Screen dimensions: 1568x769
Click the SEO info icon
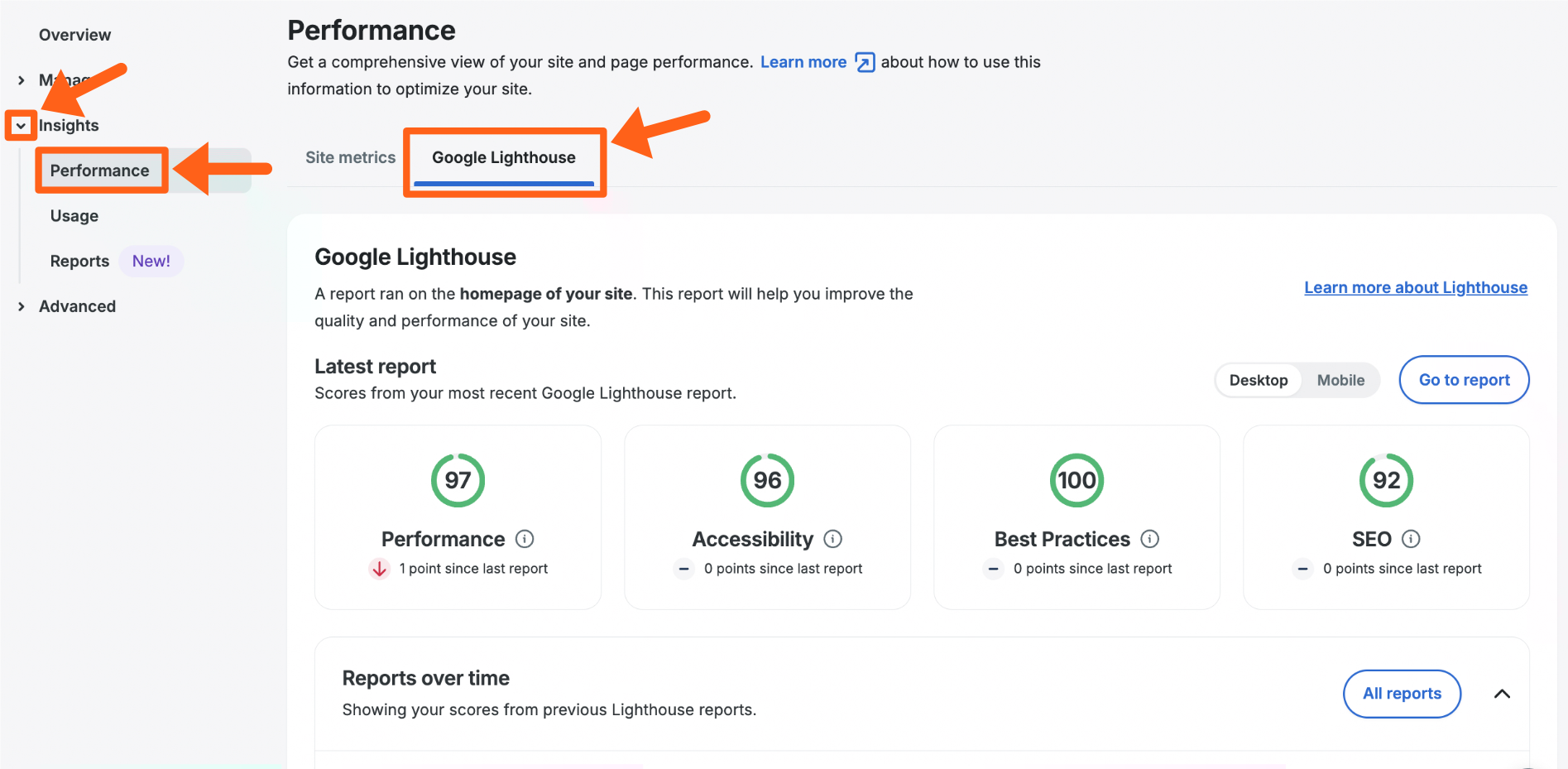pyautogui.click(x=1412, y=539)
